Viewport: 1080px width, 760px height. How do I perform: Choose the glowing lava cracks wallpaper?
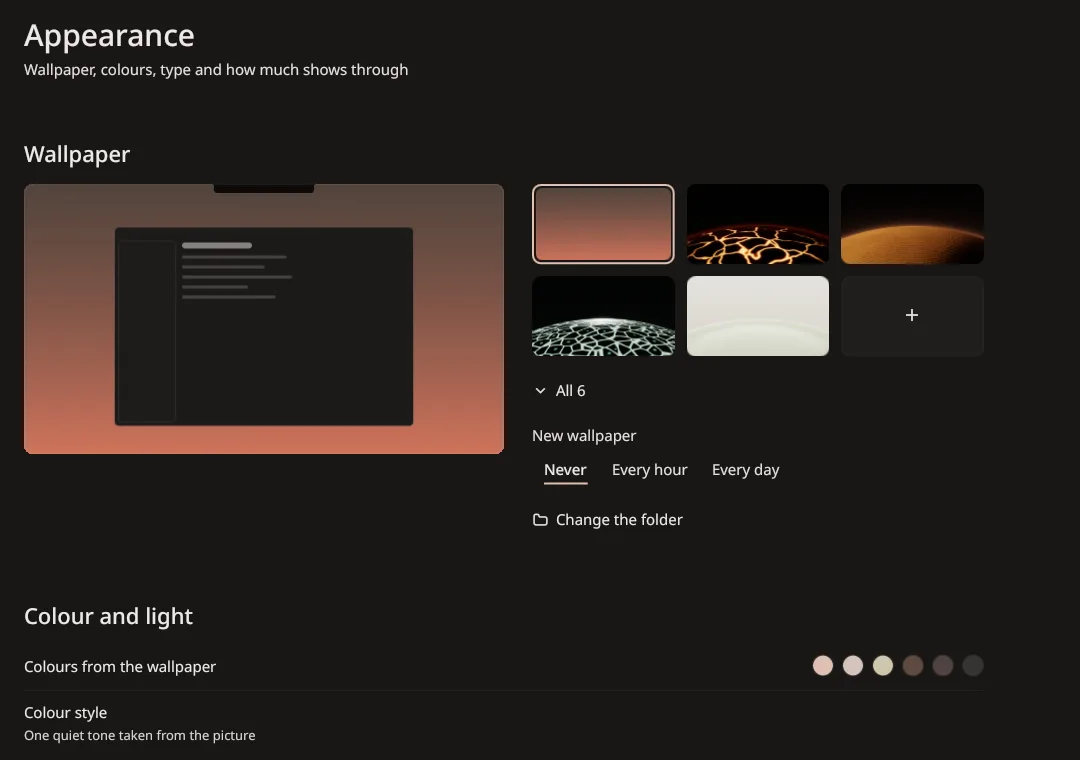click(x=758, y=224)
